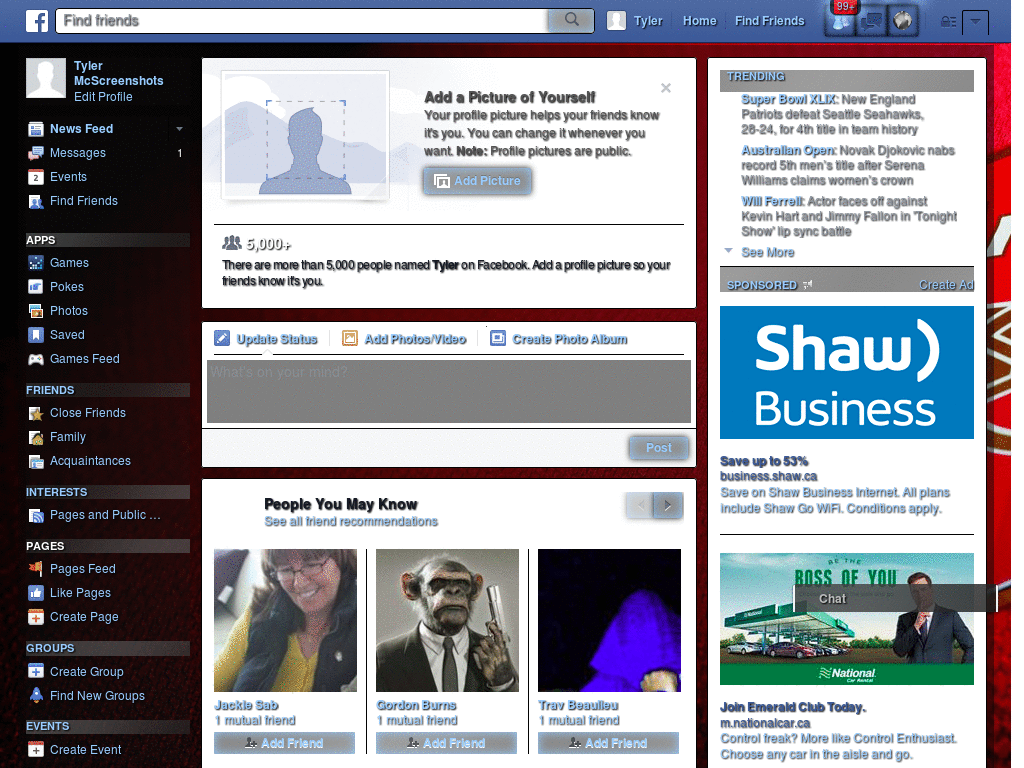Open the messages icon in top bar
1024x768 pixels.
(x=871, y=22)
